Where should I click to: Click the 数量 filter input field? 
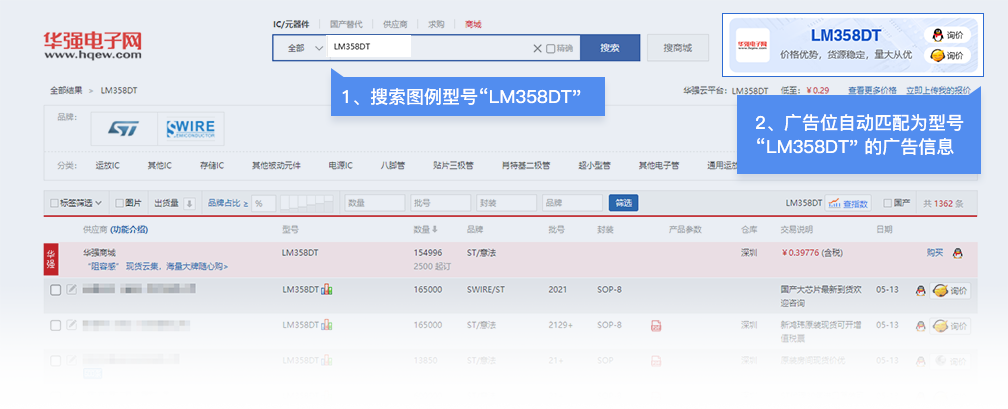pos(375,203)
